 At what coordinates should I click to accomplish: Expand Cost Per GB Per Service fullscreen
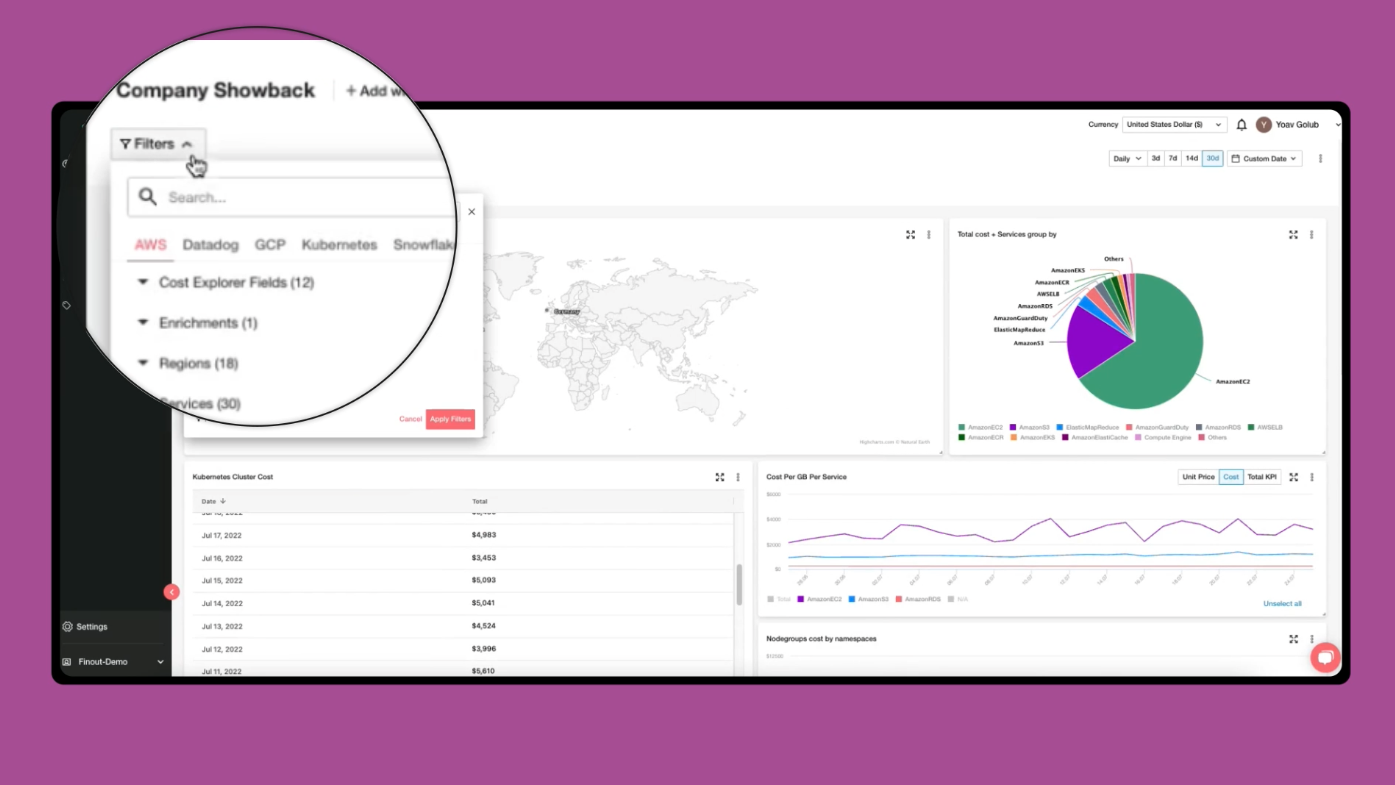[1293, 477]
